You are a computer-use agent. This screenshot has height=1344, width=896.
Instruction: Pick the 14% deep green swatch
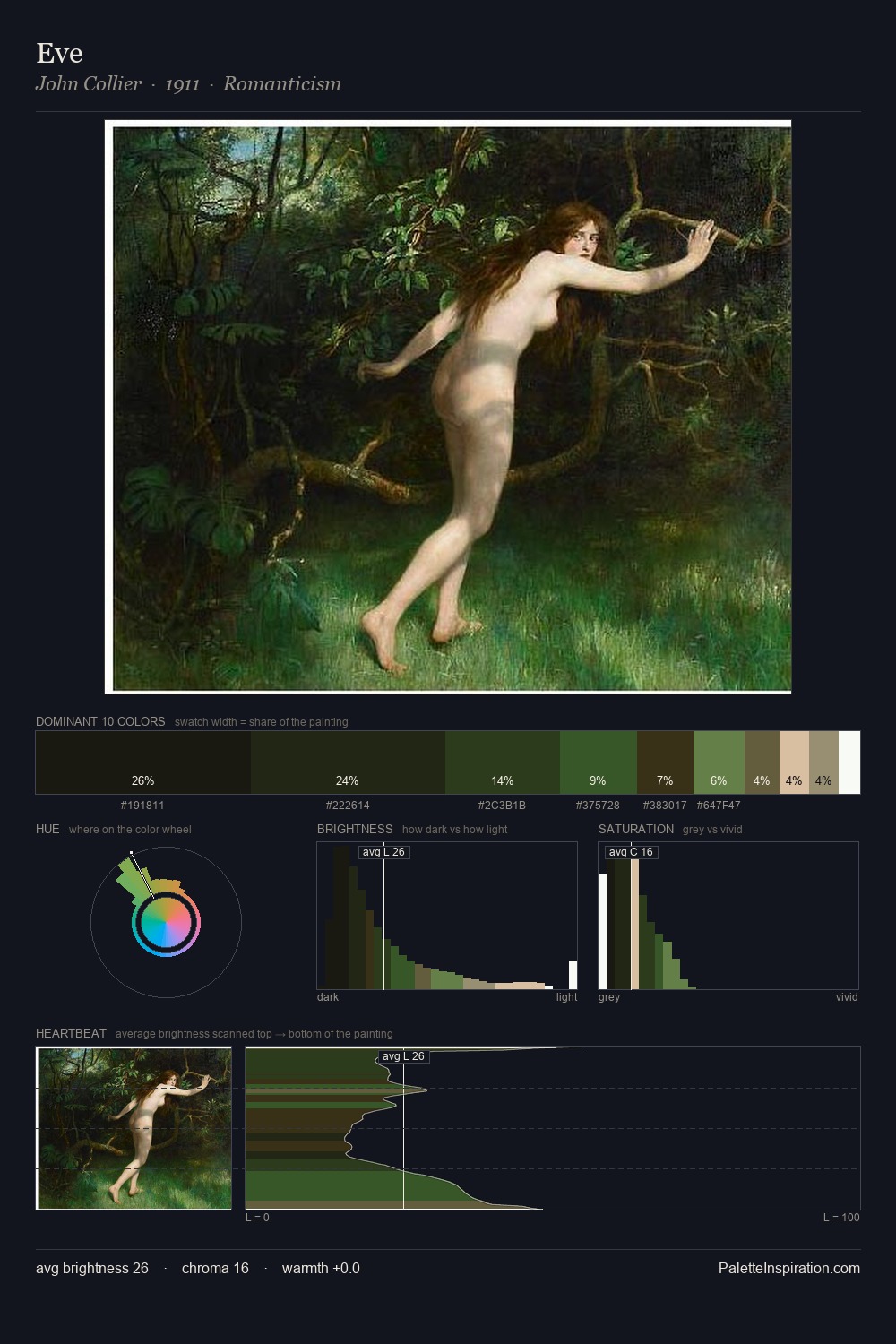point(503,762)
